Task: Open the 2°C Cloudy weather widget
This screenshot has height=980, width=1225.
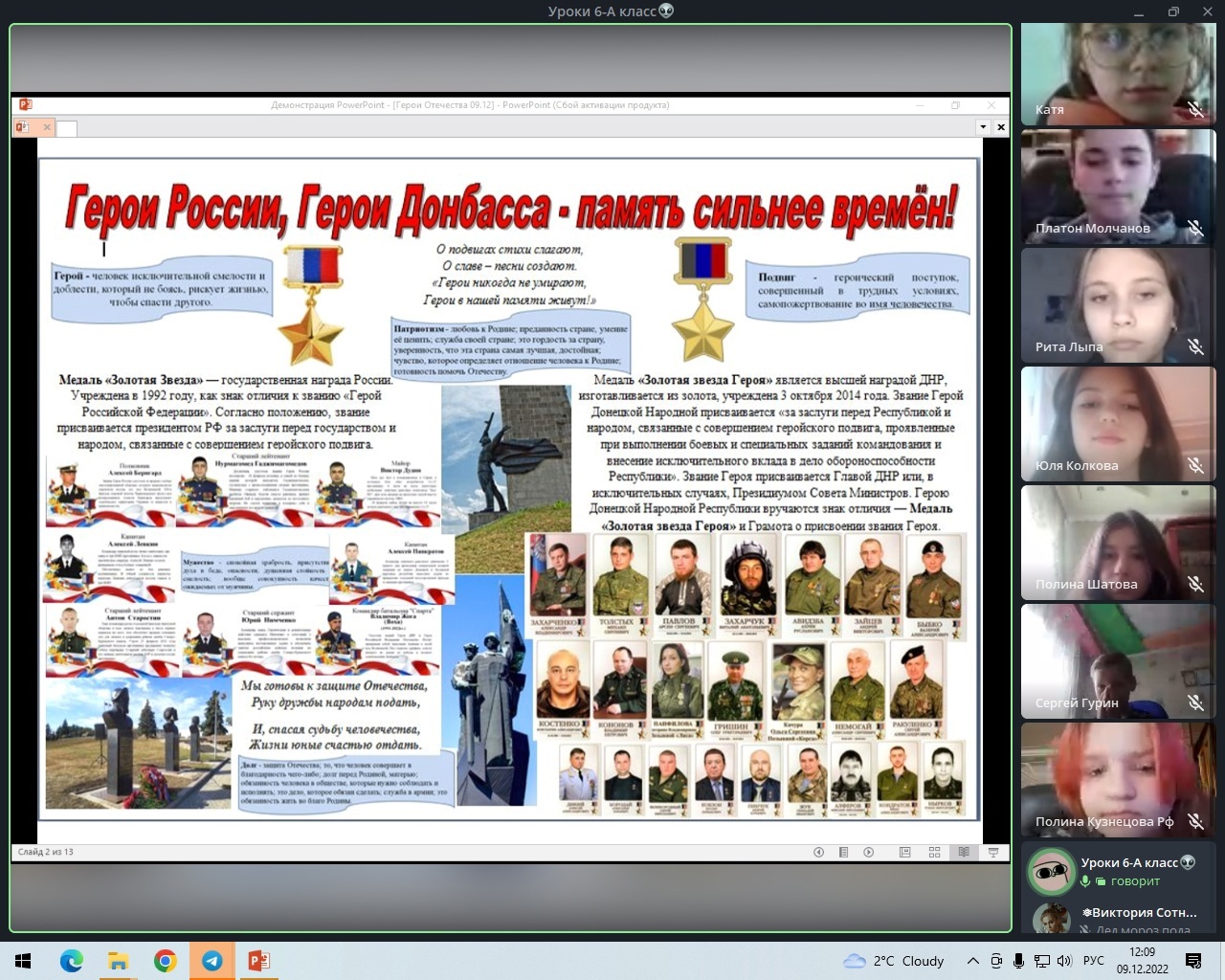Action: coord(894,961)
